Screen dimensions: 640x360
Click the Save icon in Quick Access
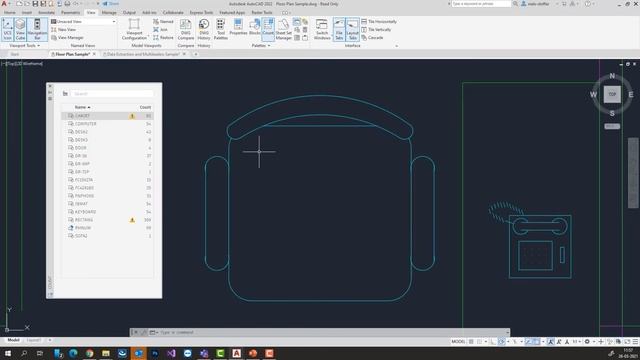click(35, 4)
